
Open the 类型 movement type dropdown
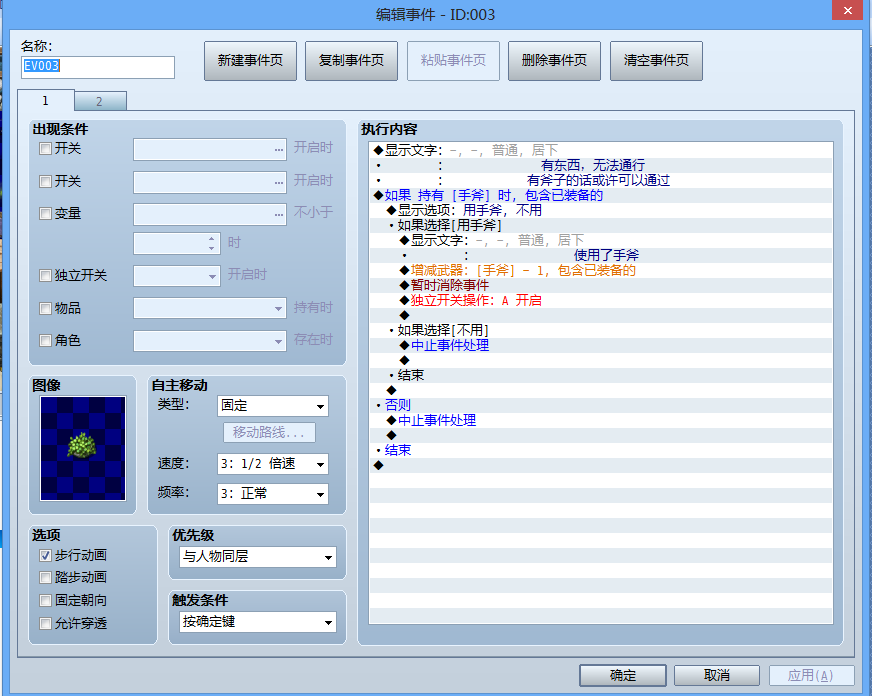pyautogui.click(x=272, y=406)
